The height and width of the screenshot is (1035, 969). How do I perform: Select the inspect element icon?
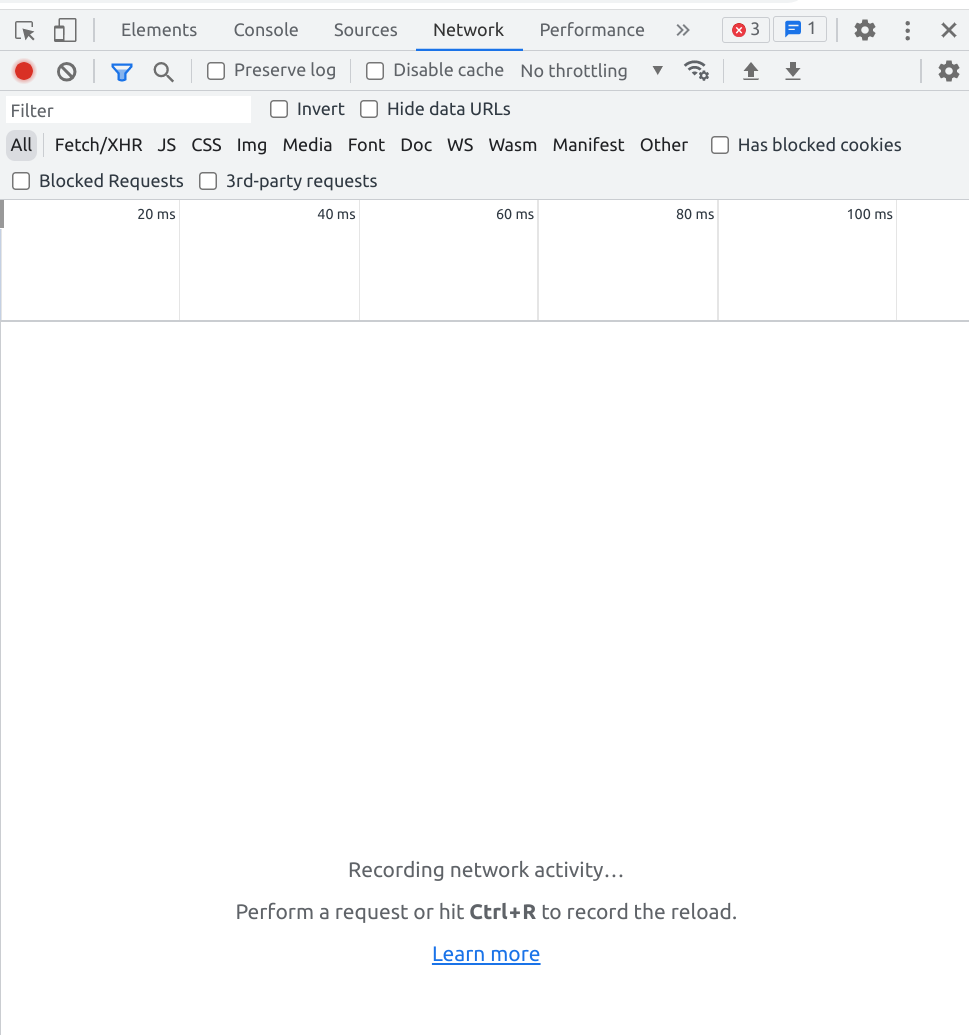click(24, 30)
